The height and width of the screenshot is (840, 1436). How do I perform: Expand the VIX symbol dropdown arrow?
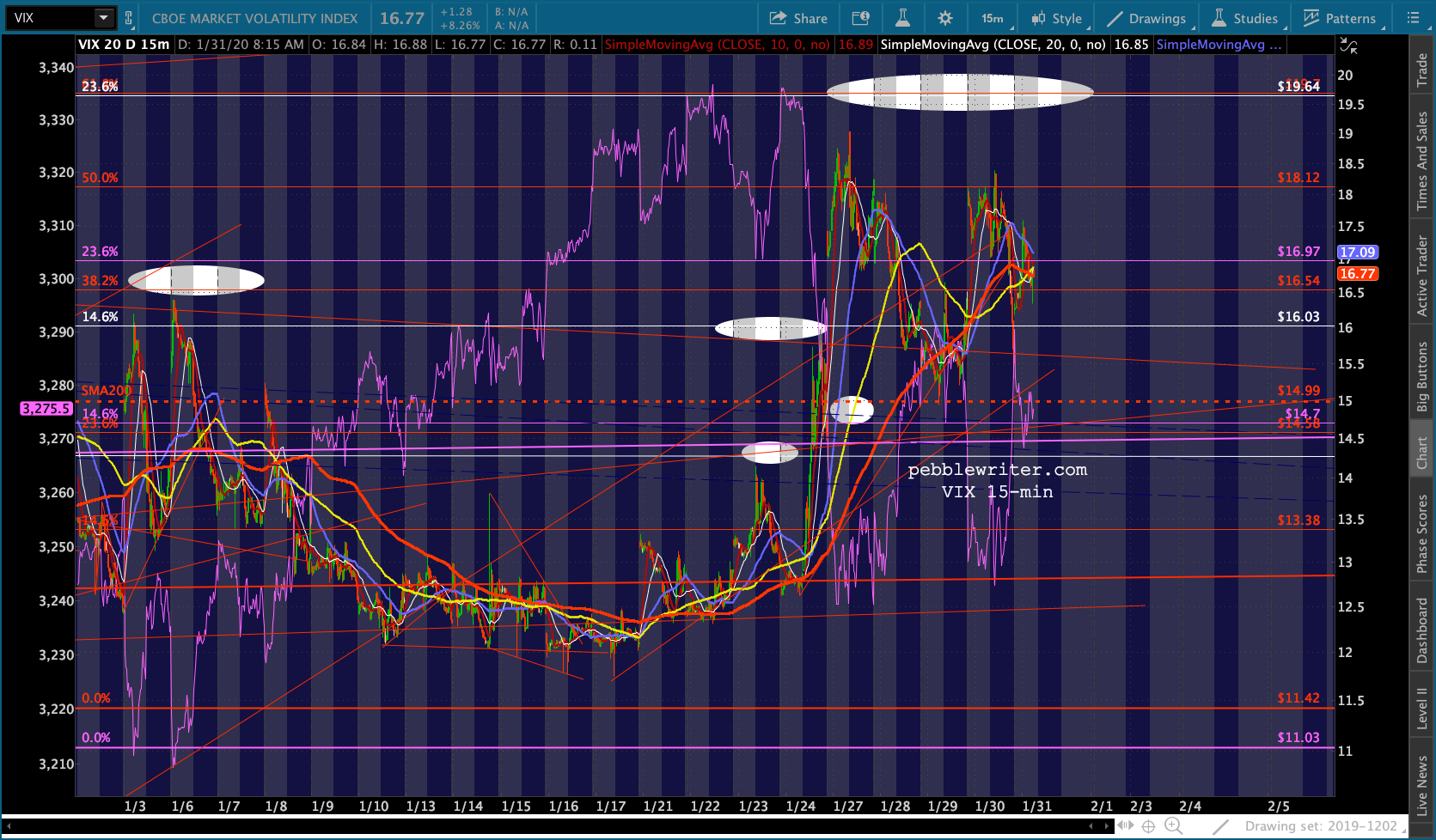coord(103,18)
